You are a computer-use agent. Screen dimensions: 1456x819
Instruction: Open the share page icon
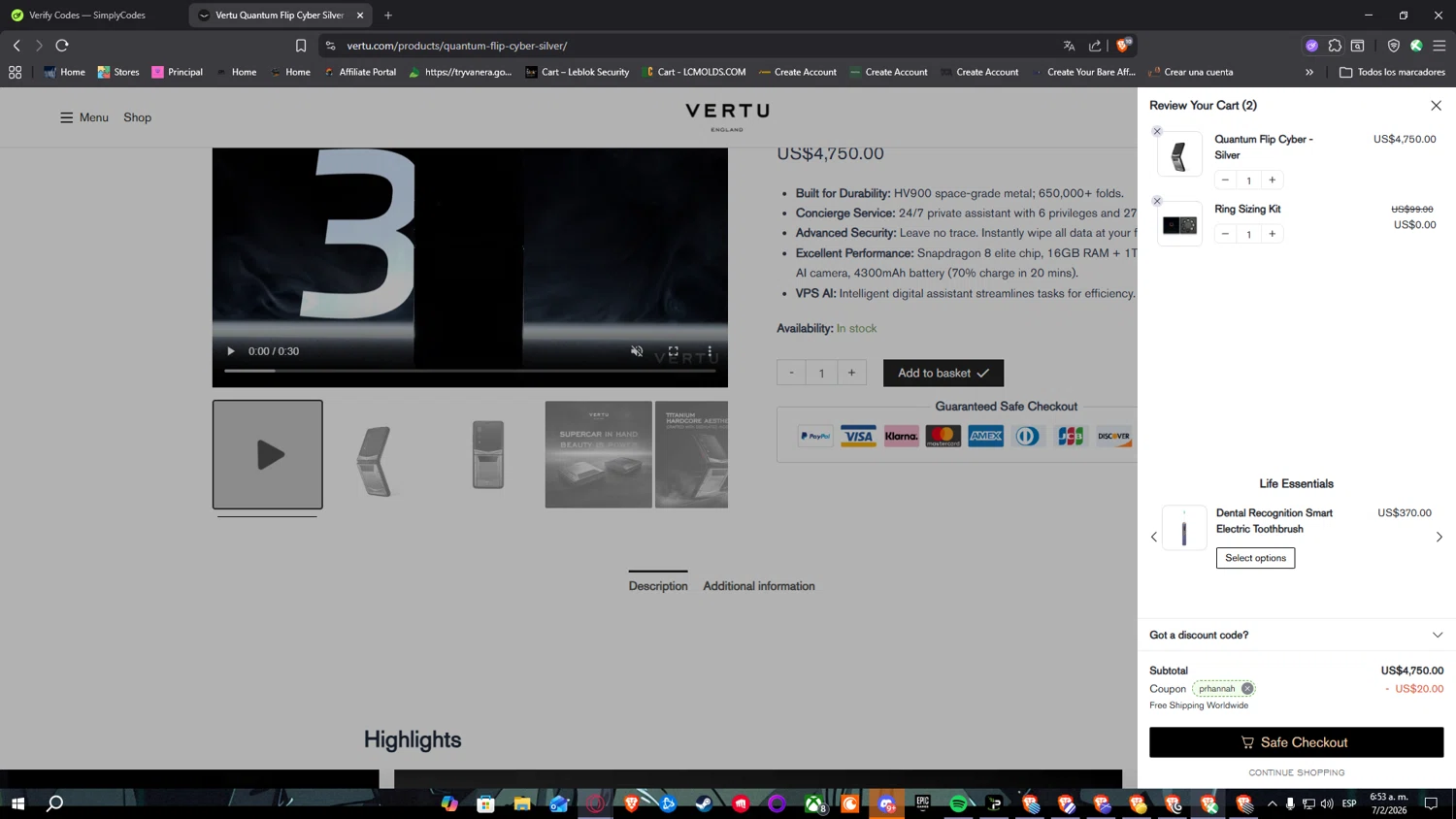click(x=1095, y=46)
